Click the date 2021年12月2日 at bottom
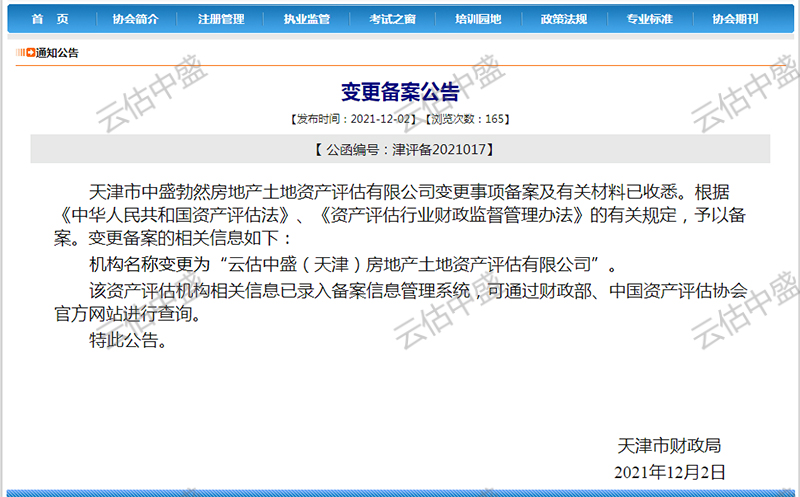 click(x=669, y=472)
